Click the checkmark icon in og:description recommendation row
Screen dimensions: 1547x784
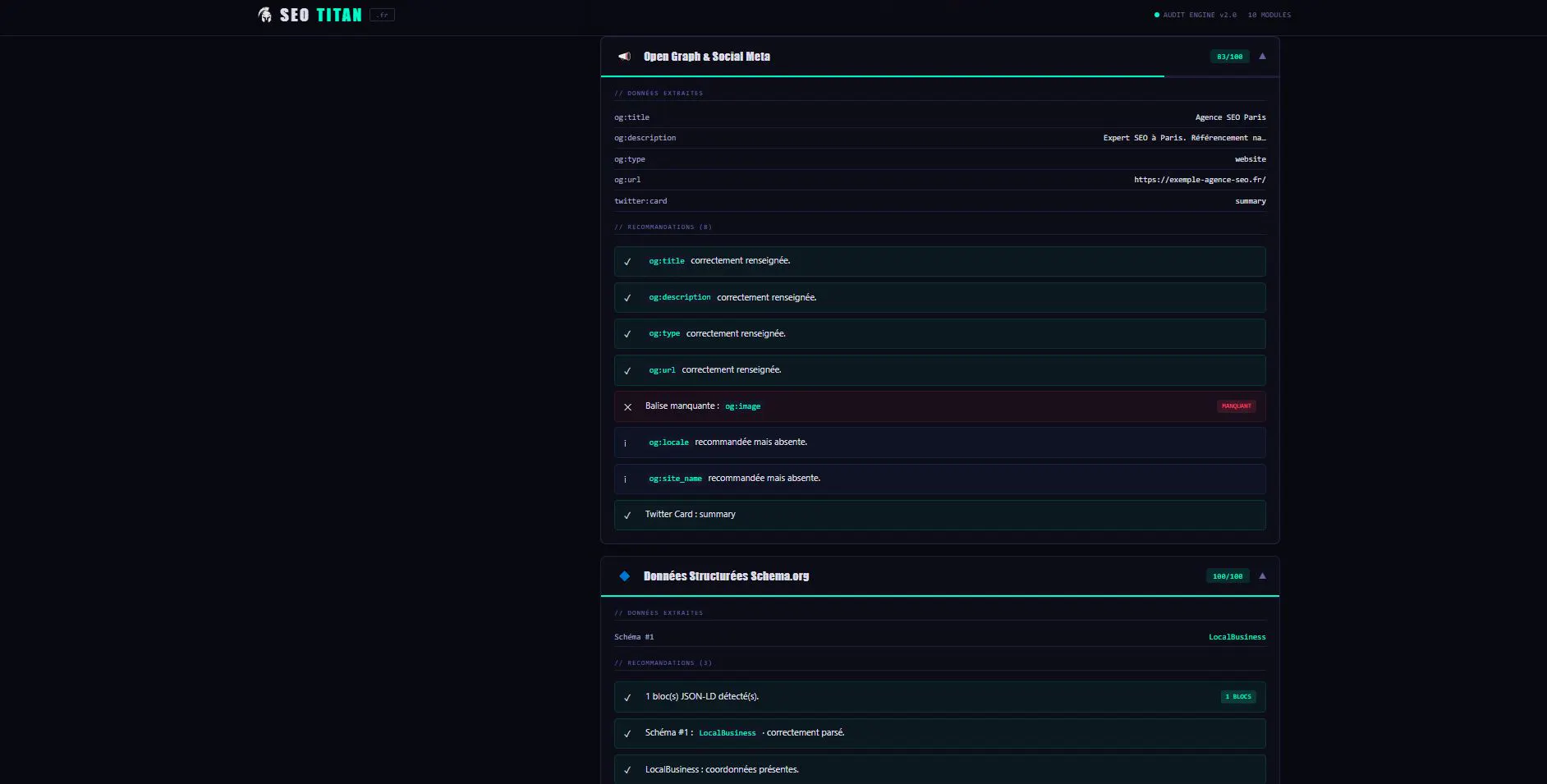click(x=628, y=298)
